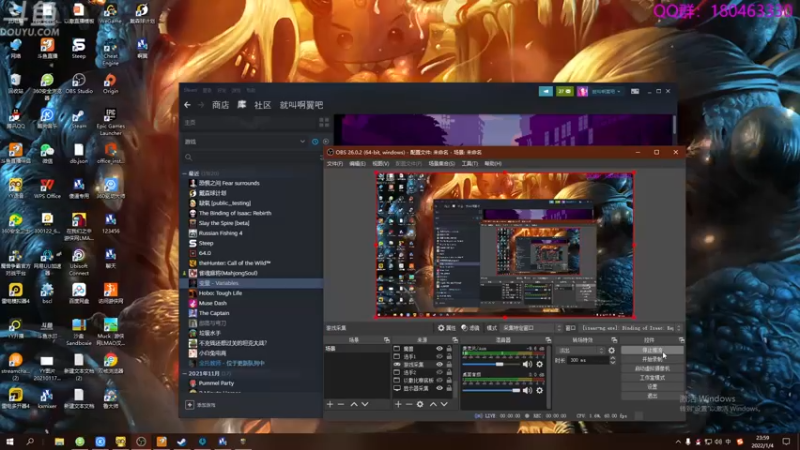Toggle visibility of 显示器采集 source
The width and height of the screenshot is (800, 450).
point(439,388)
